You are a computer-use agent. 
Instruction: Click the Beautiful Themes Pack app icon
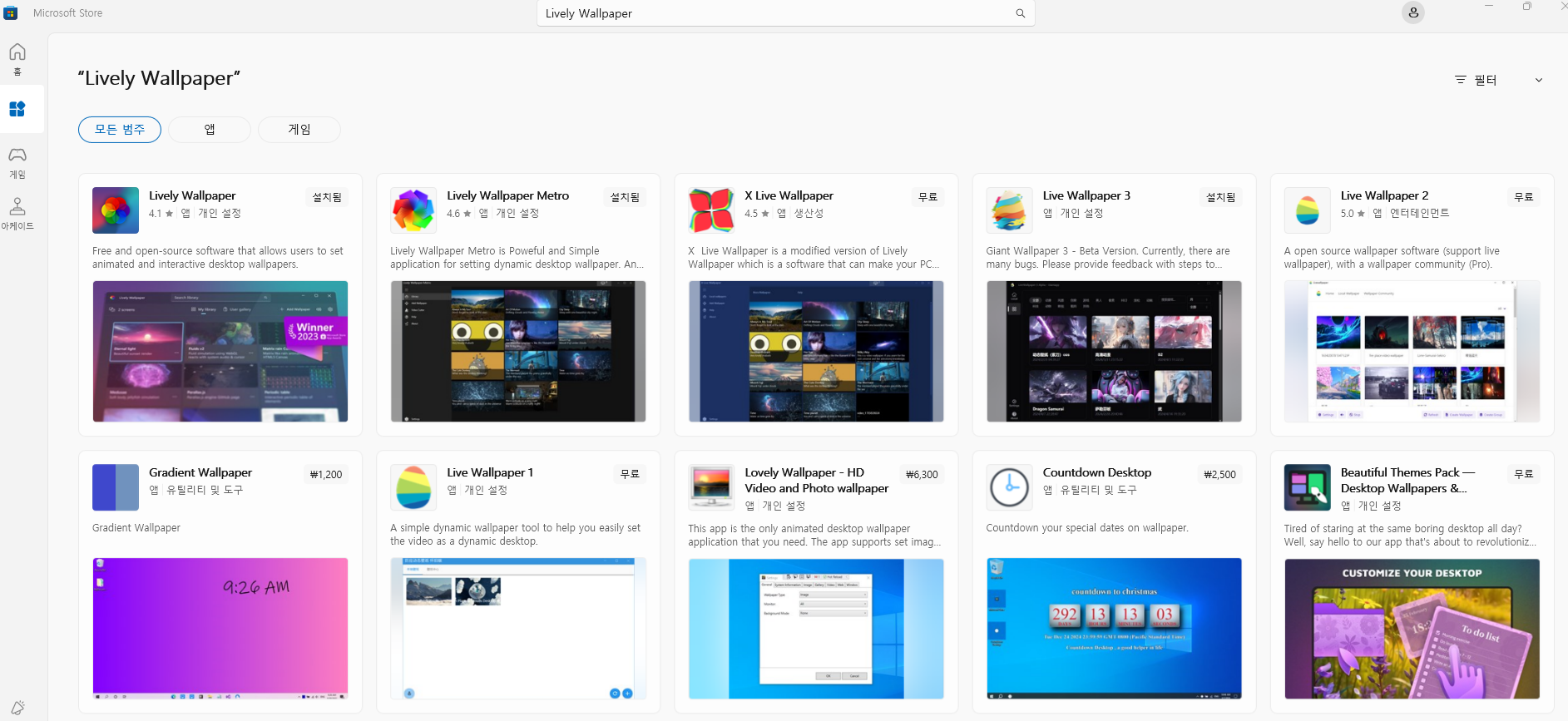pyautogui.click(x=1308, y=487)
